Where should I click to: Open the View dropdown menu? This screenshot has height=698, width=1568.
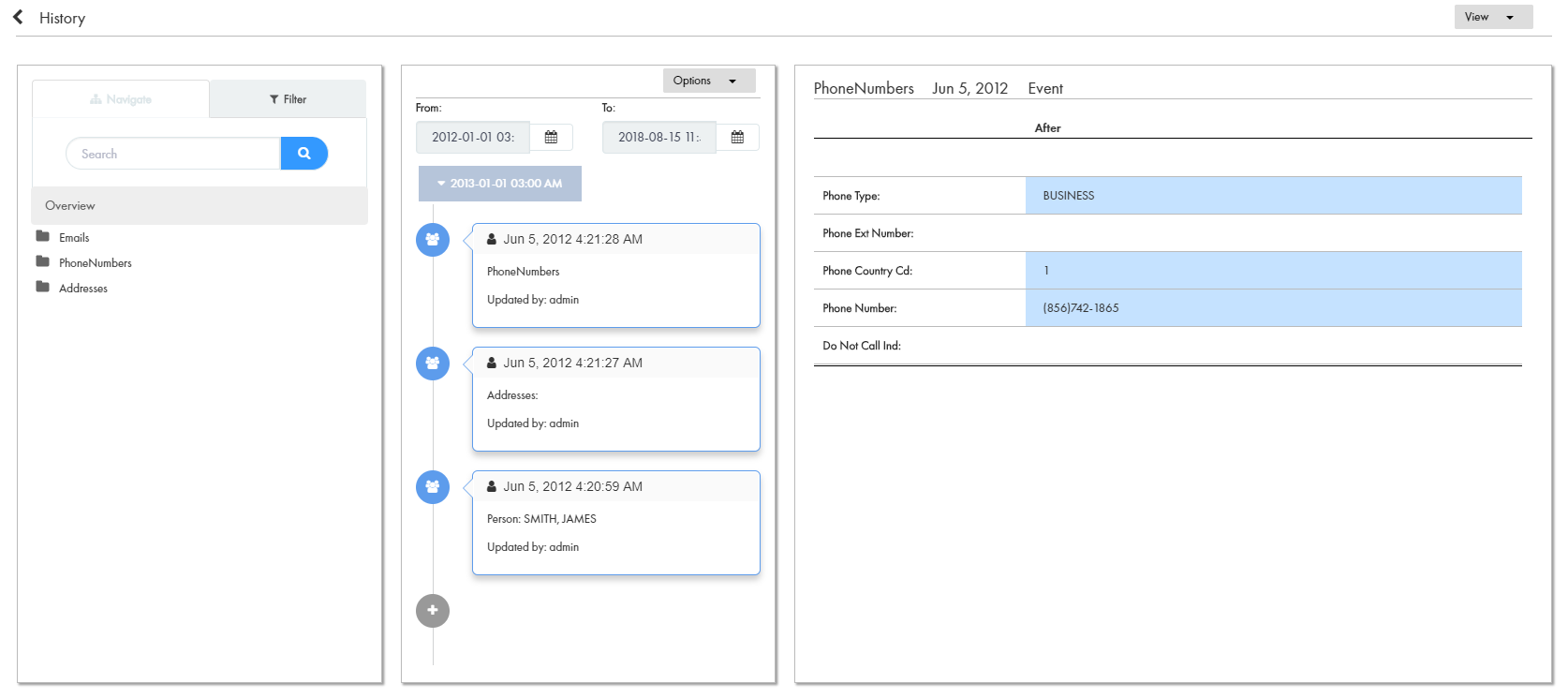point(1492,17)
